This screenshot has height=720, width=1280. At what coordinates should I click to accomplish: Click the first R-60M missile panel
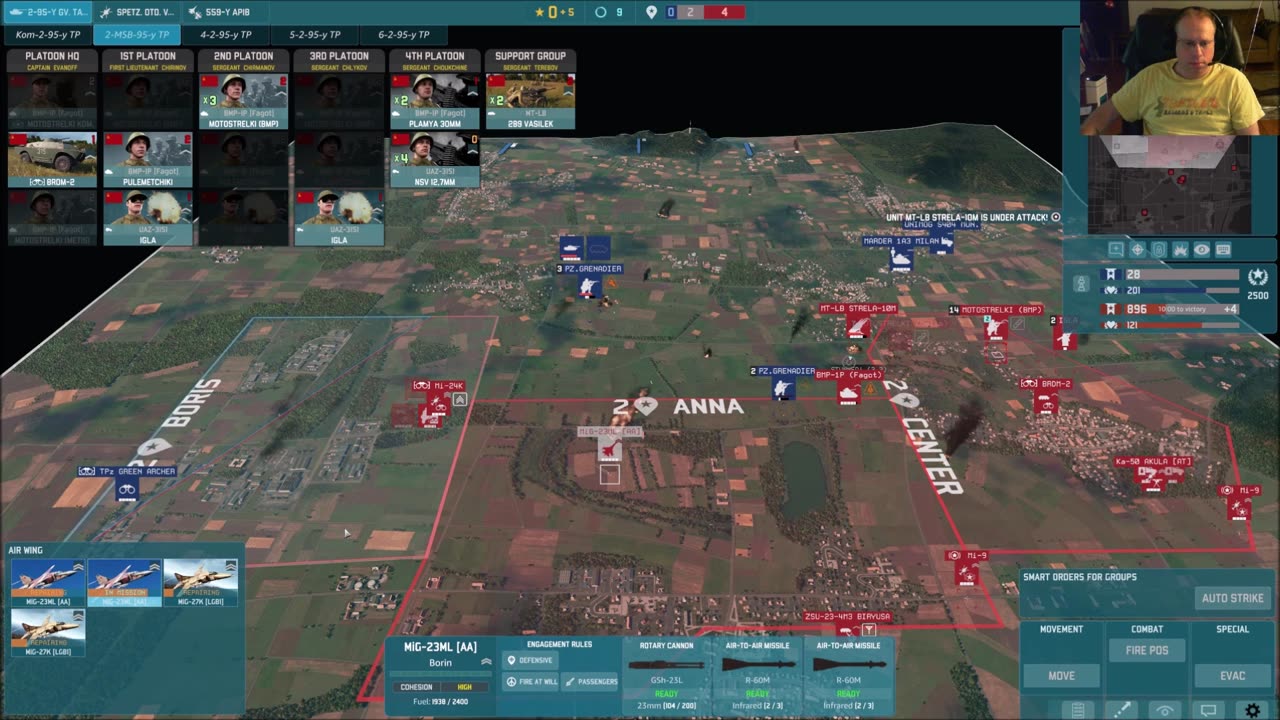tap(757, 676)
